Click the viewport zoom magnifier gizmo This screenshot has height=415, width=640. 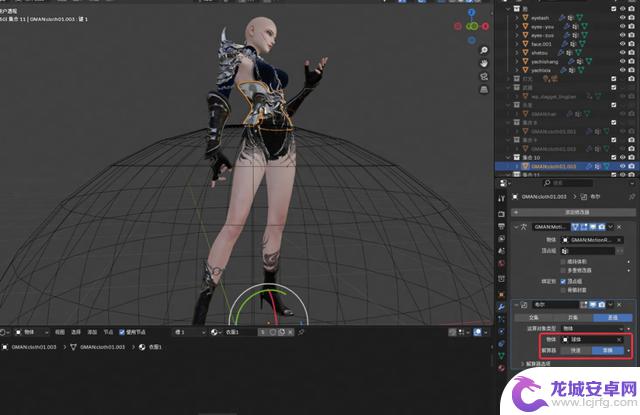(484, 50)
